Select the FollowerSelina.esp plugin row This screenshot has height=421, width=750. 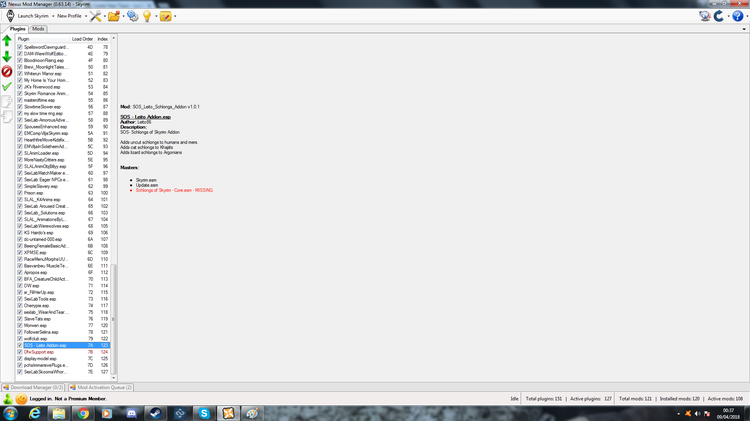(x=63, y=332)
